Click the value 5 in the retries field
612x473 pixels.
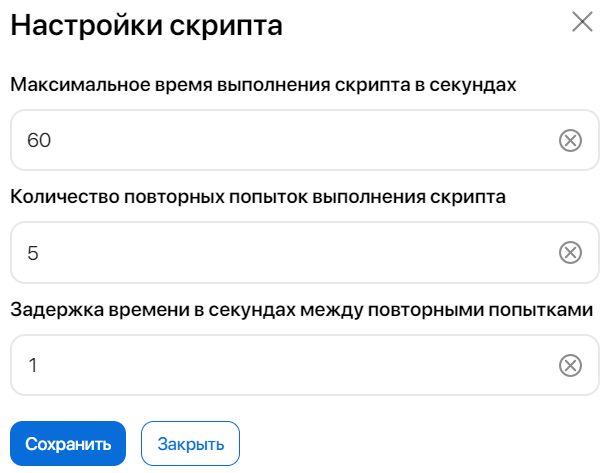coord(33,253)
